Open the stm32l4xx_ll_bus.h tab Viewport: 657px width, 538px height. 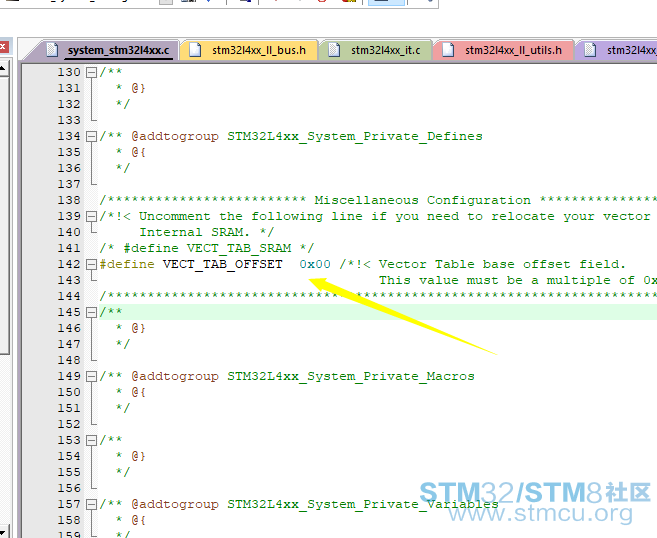249,50
